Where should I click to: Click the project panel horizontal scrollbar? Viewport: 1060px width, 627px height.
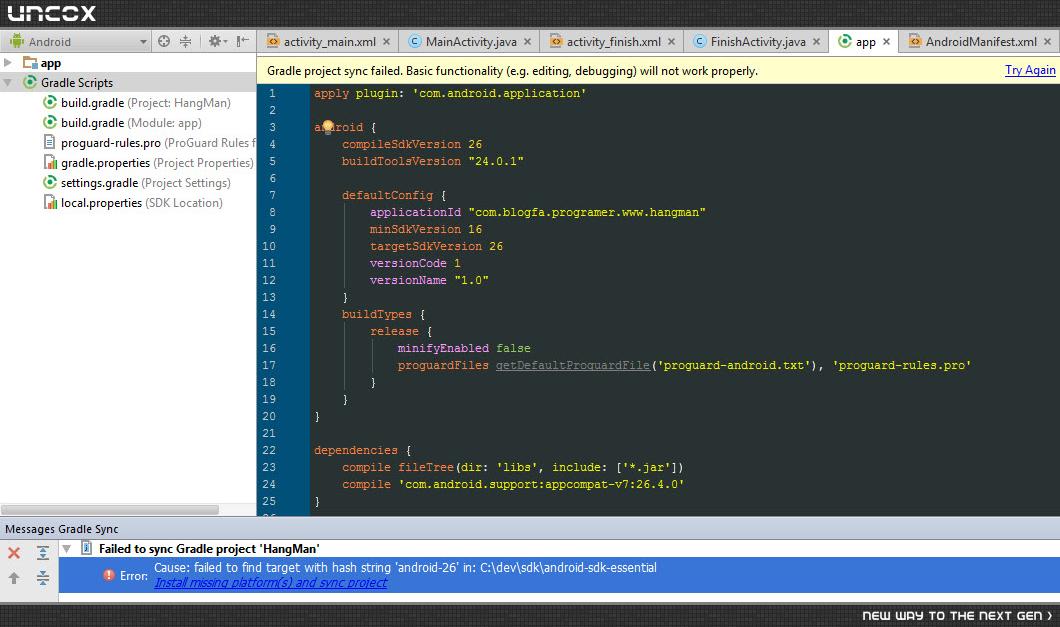[x=110, y=509]
